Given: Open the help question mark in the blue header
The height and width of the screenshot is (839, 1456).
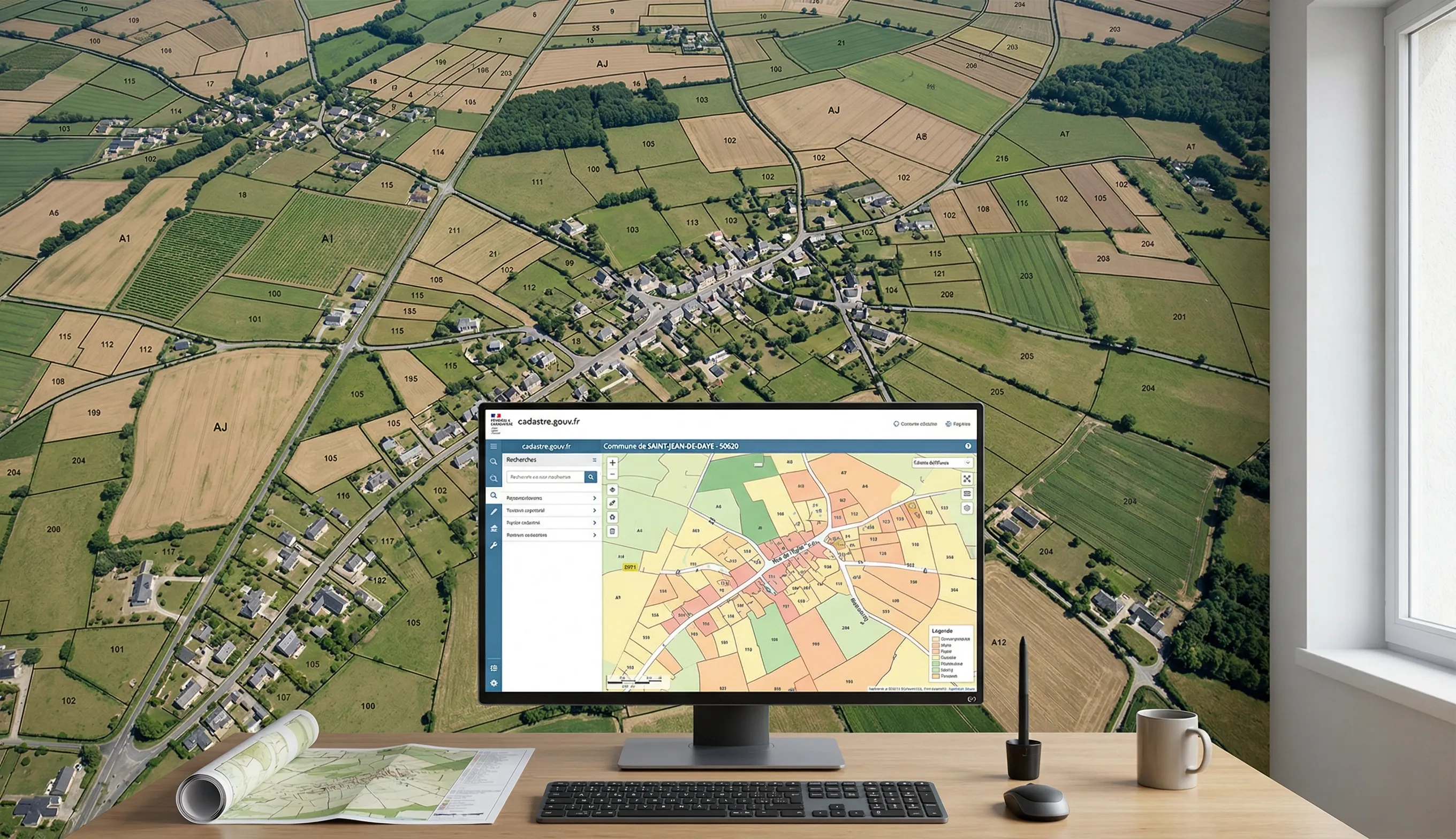Looking at the screenshot, I should coord(968,446).
